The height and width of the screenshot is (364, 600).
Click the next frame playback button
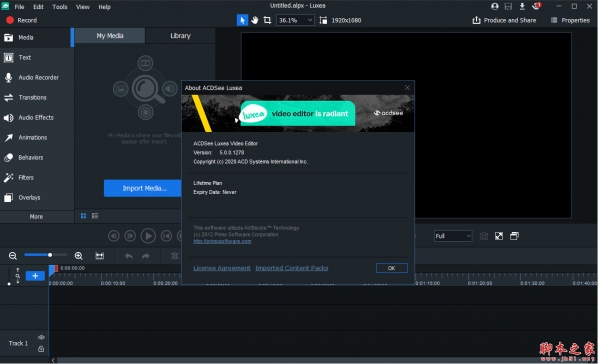click(130, 236)
